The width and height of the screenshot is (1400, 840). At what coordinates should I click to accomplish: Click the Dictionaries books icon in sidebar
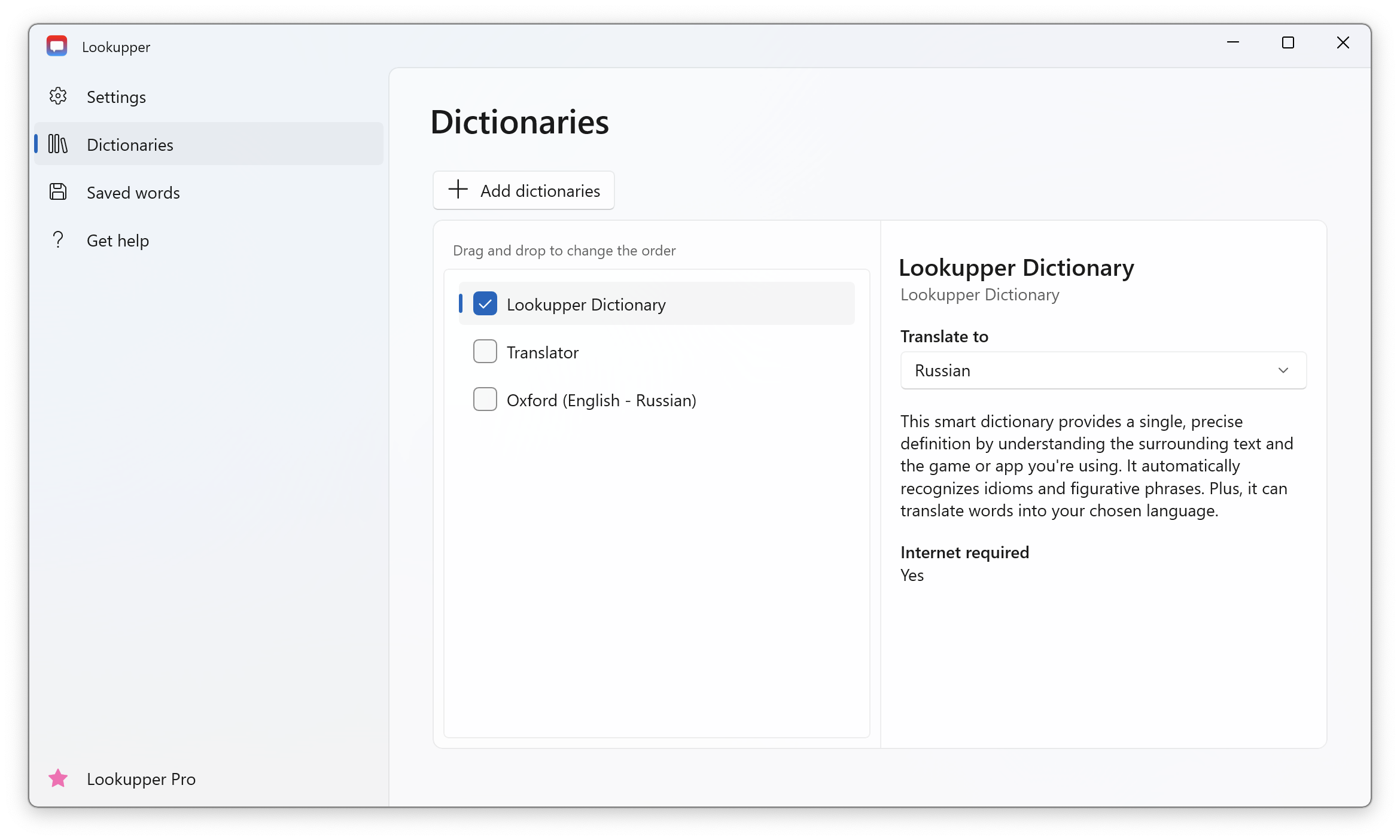58,144
